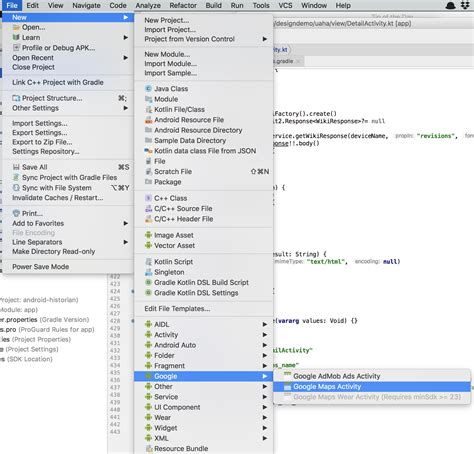This screenshot has height=454, width=474.
Task: Expand the Open Recent submenu arrow
Action: [x=125, y=58]
